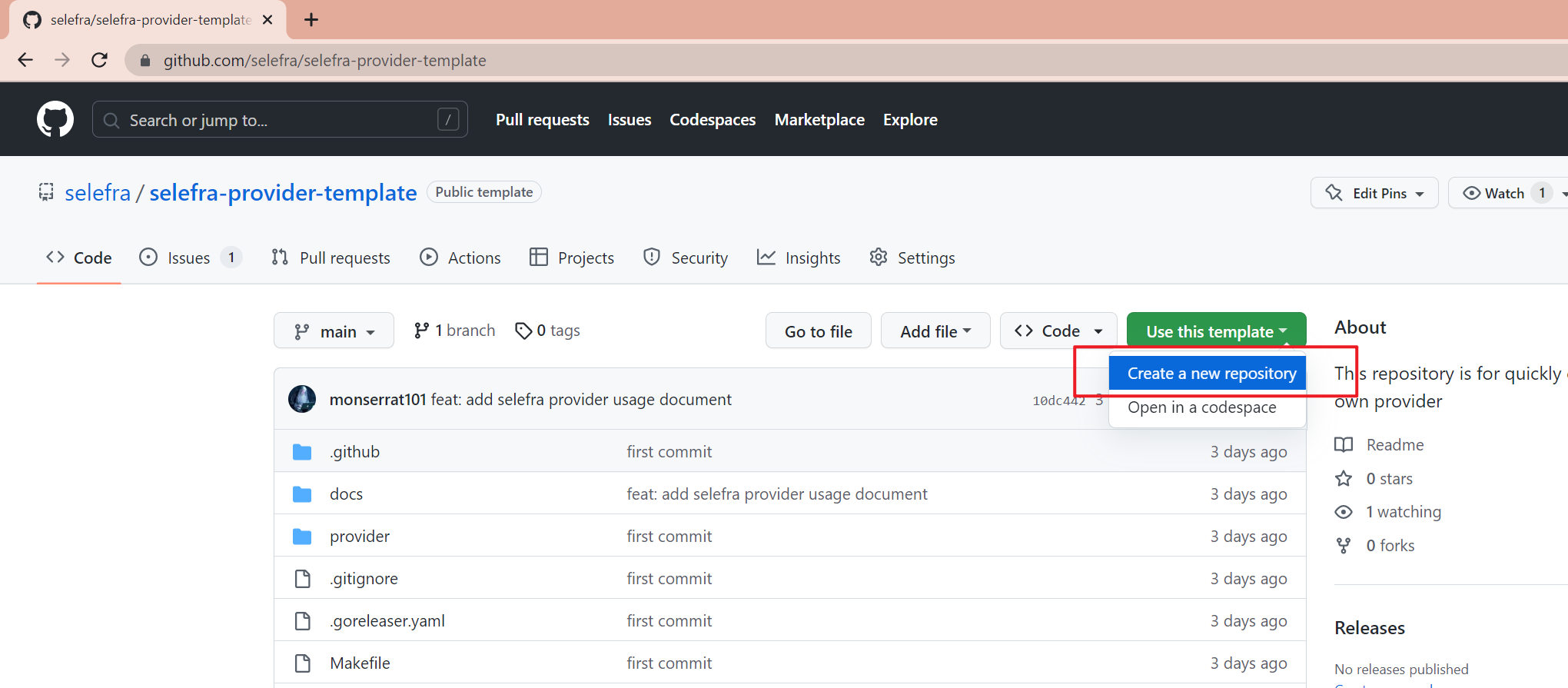
Task: Click the 1 branch link
Action: coord(454,331)
